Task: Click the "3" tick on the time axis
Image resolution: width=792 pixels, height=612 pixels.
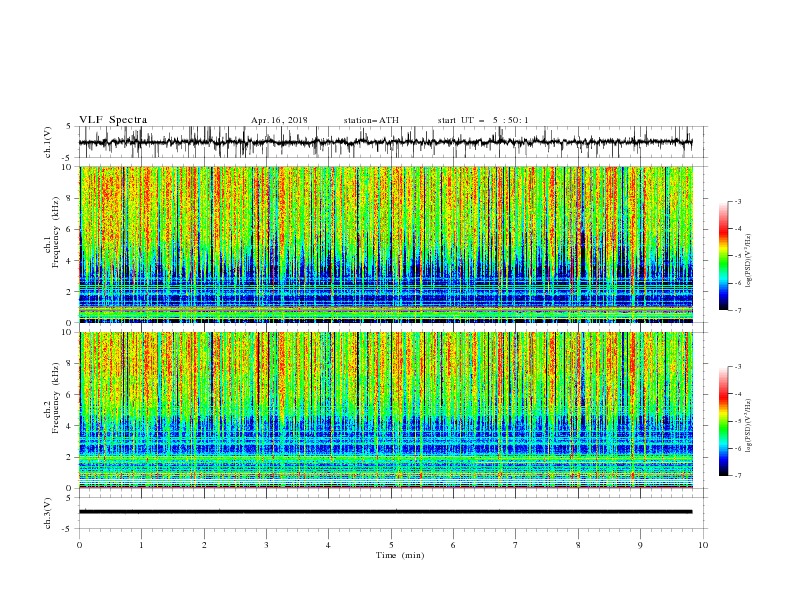Action: coord(266,545)
